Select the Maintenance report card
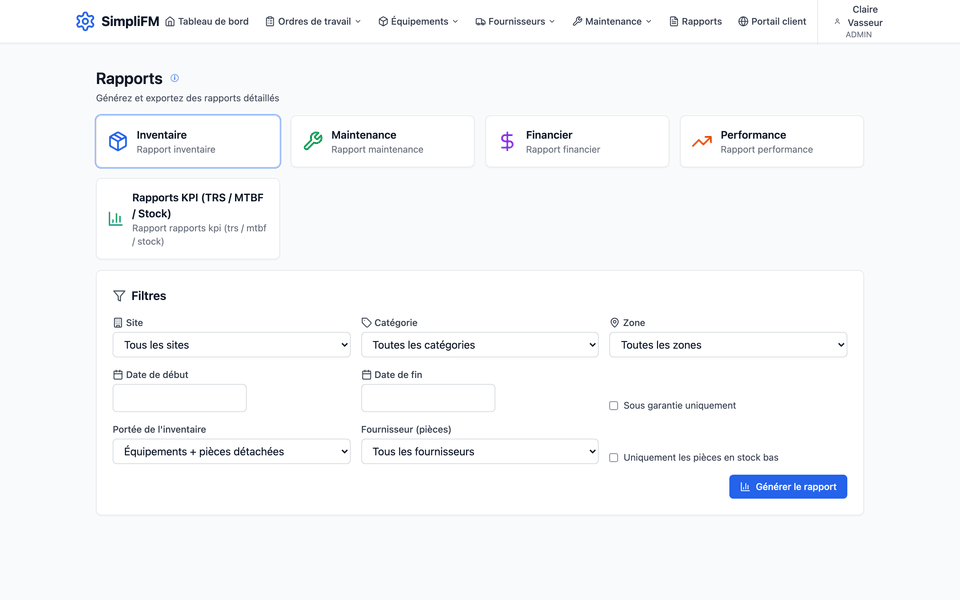This screenshot has width=960, height=600. 383,141
